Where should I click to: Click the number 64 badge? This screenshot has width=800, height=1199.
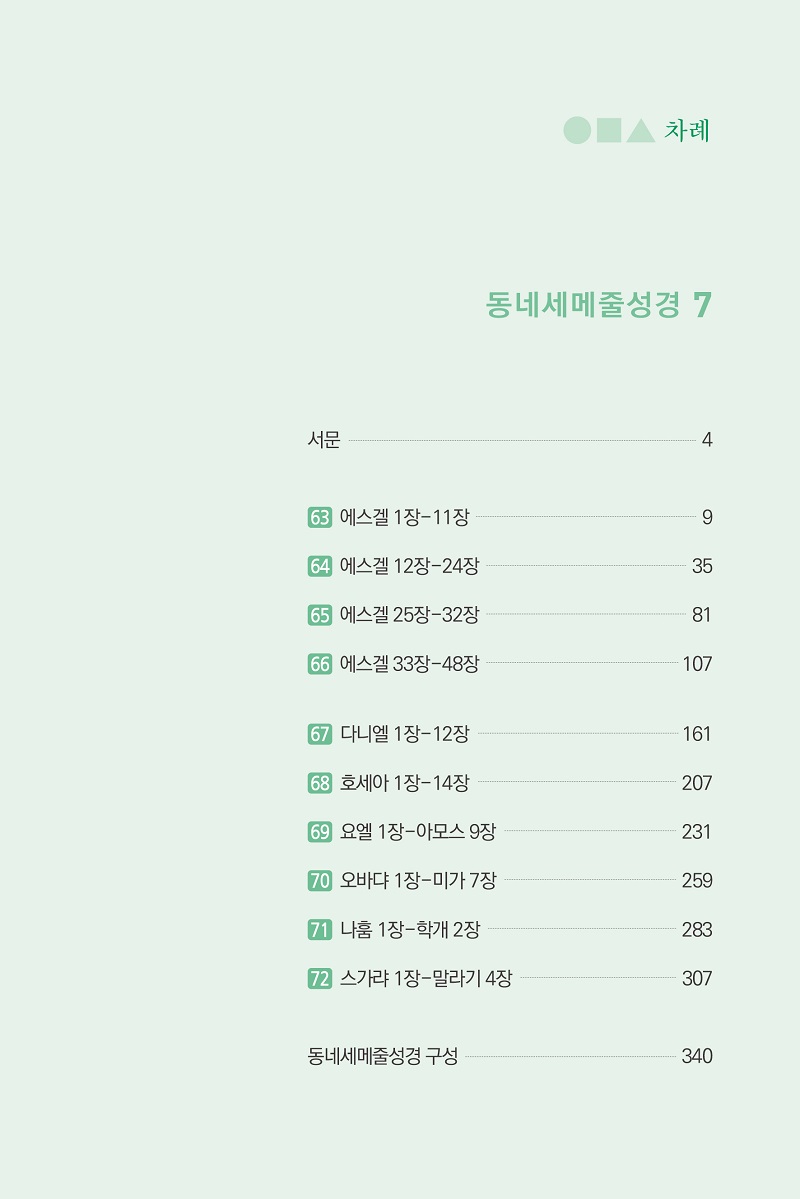320,567
